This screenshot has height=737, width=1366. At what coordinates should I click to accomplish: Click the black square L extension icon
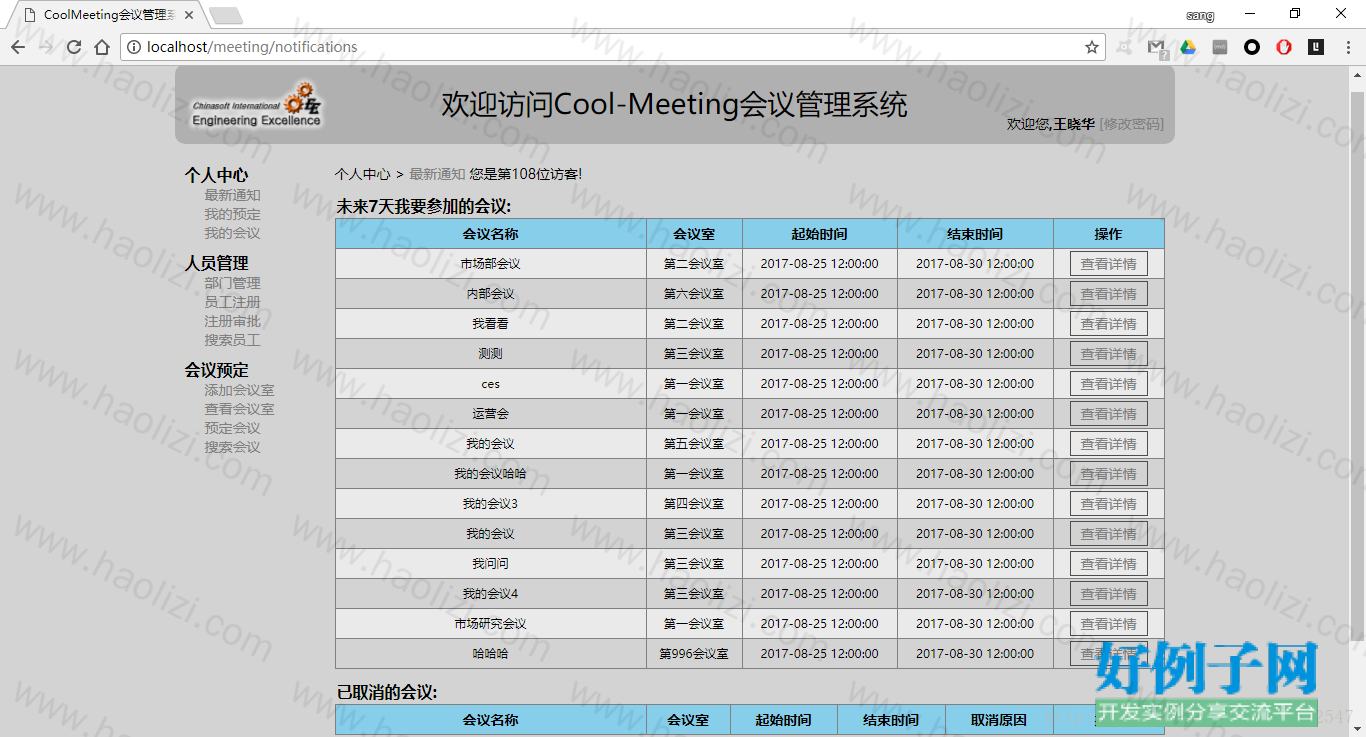[x=1316, y=47]
